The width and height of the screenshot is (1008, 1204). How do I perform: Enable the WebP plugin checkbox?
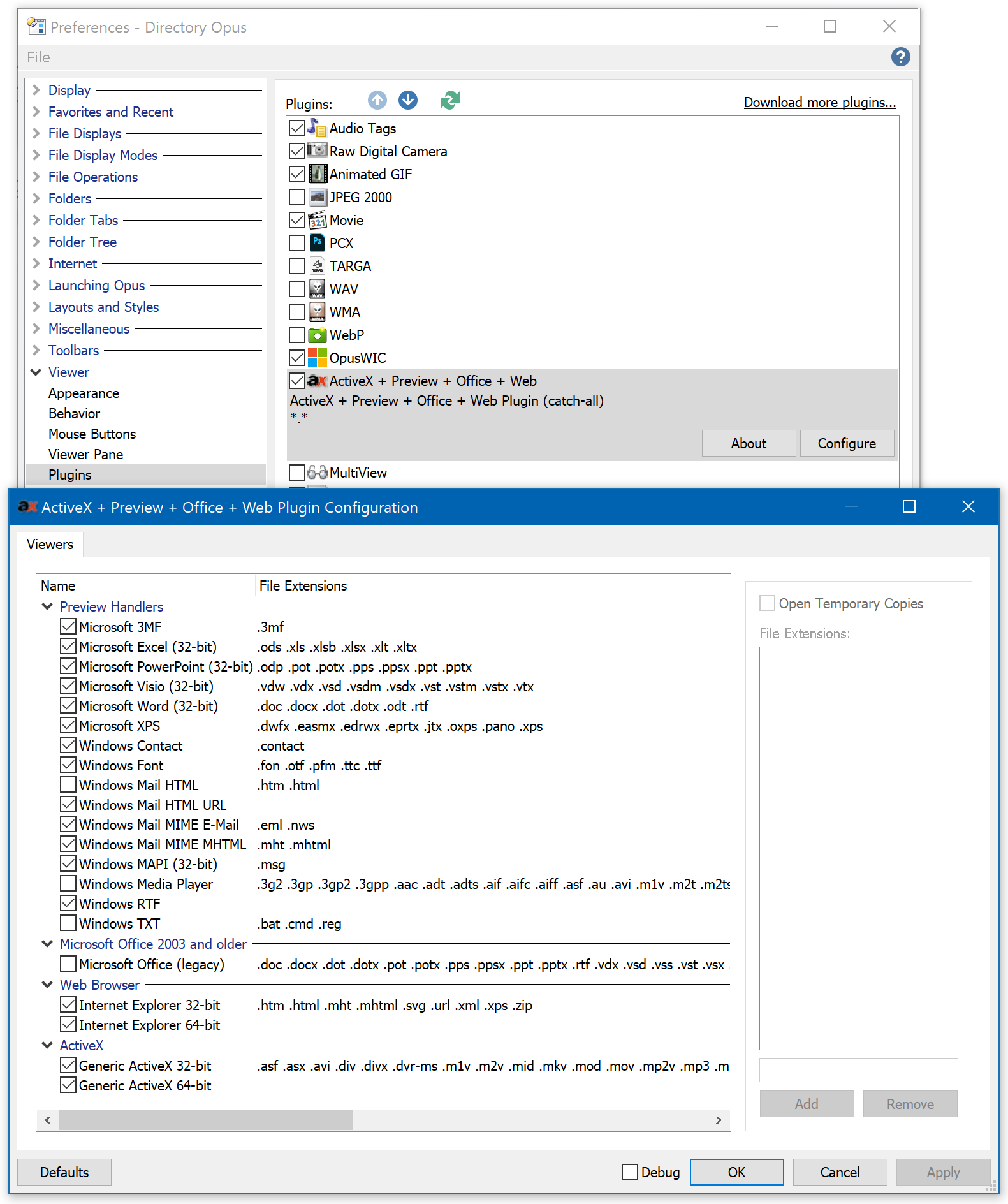(x=296, y=335)
